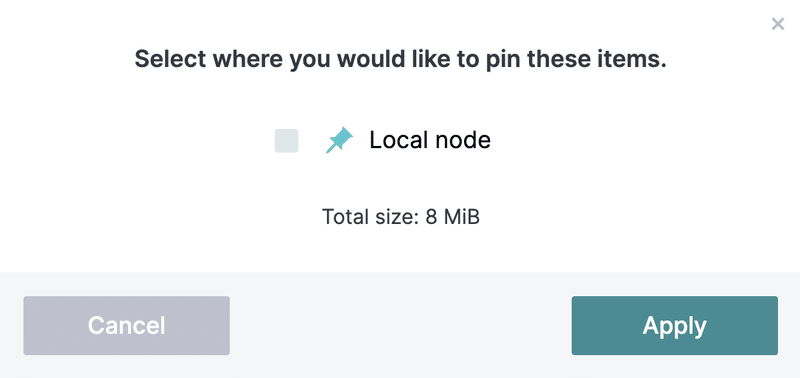Click the "Total size" label
The height and width of the screenshot is (378, 800).
tap(369, 217)
